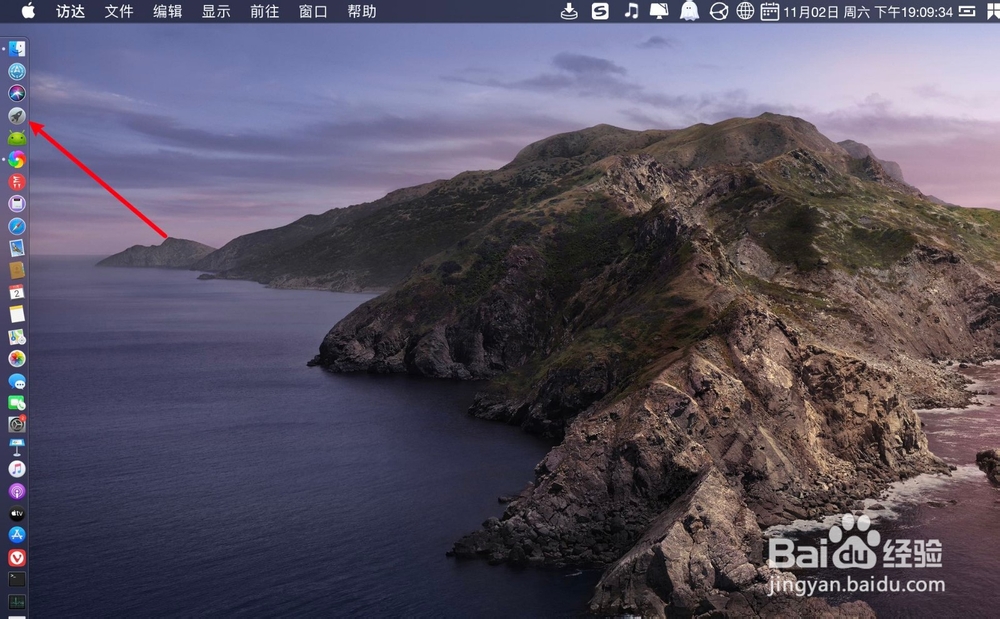Click the menu bar icon right of the clock
1000x619 pixels.
coord(967,11)
